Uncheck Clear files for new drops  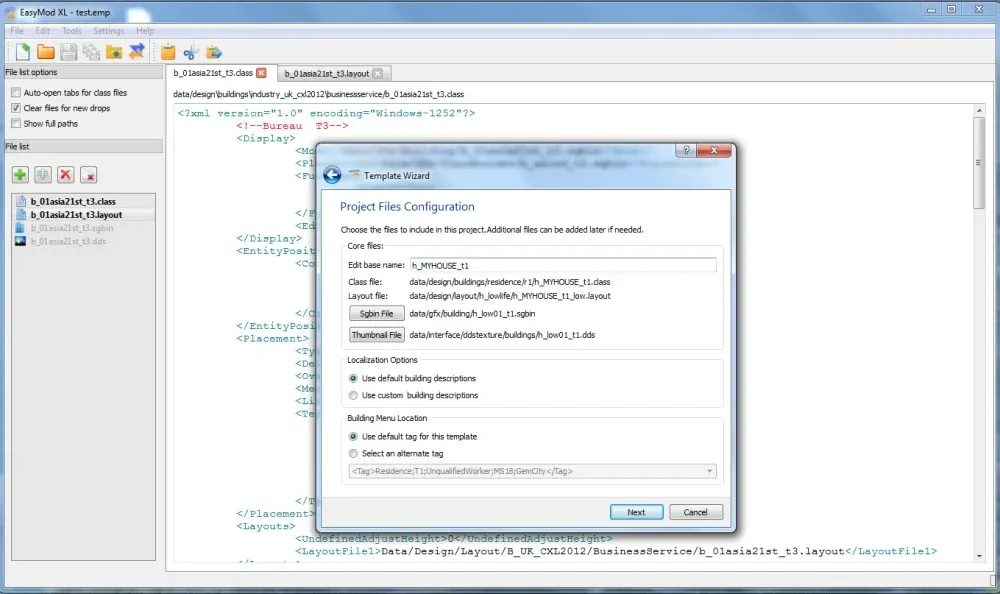pos(16,108)
